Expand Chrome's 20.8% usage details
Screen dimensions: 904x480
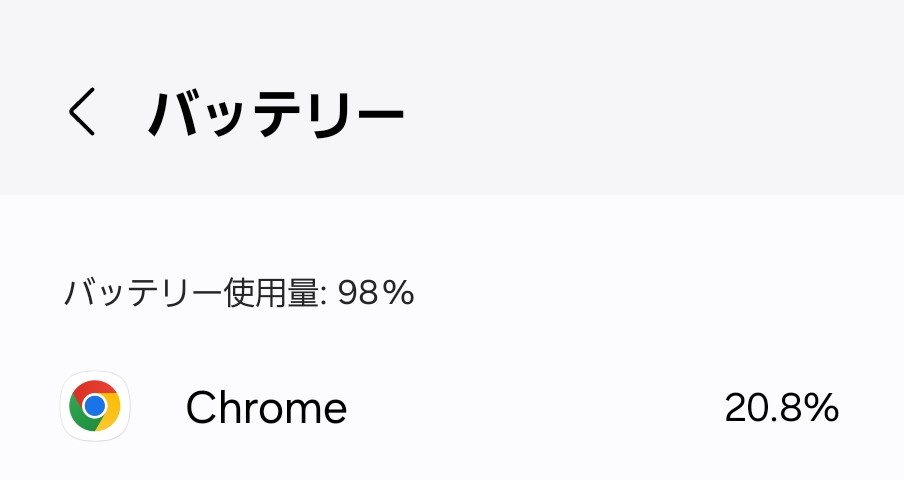pyautogui.click(x=781, y=407)
